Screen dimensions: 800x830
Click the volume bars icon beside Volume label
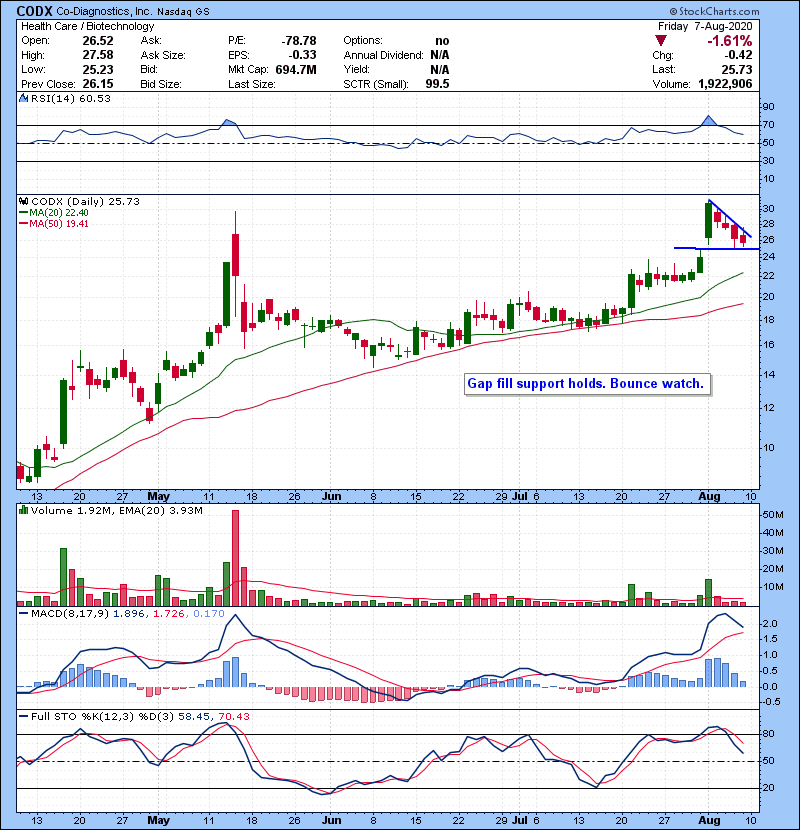[23, 510]
